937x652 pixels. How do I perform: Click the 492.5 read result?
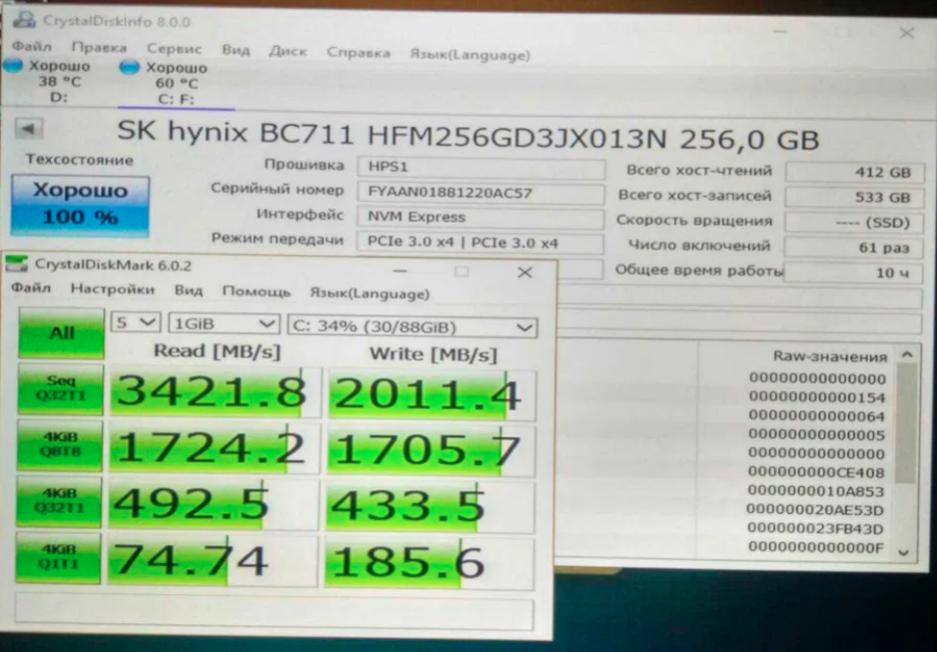pyautogui.click(x=213, y=504)
